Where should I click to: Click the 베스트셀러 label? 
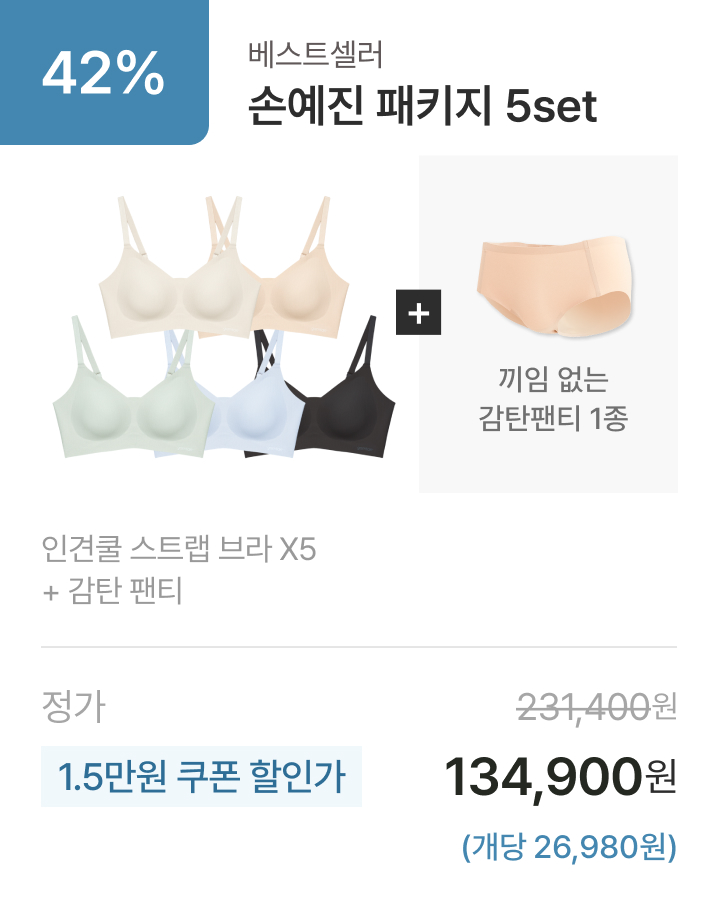coord(315,55)
